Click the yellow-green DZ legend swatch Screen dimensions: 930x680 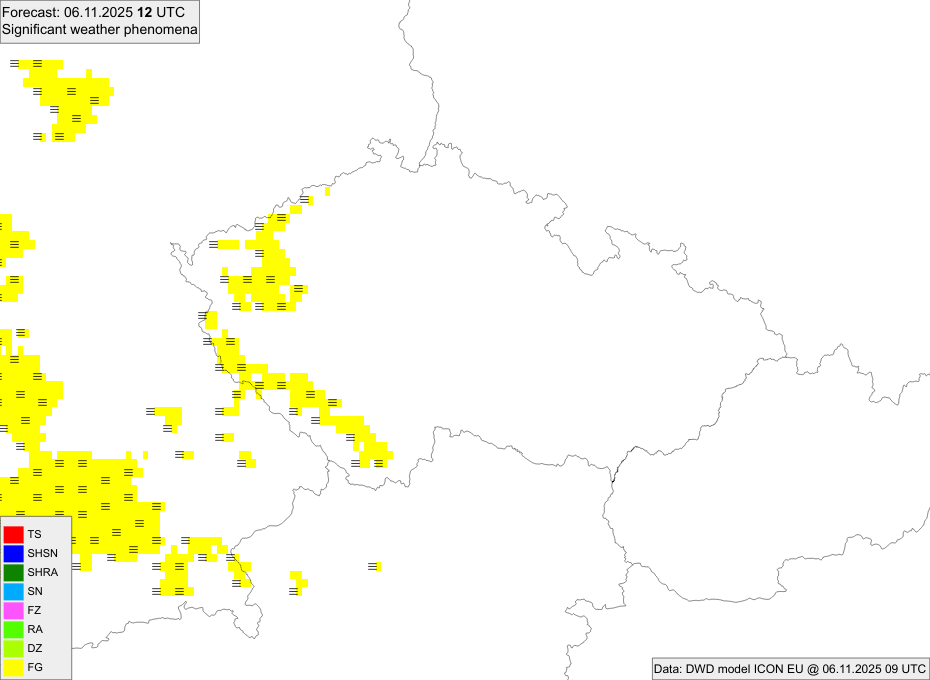tap(13, 648)
